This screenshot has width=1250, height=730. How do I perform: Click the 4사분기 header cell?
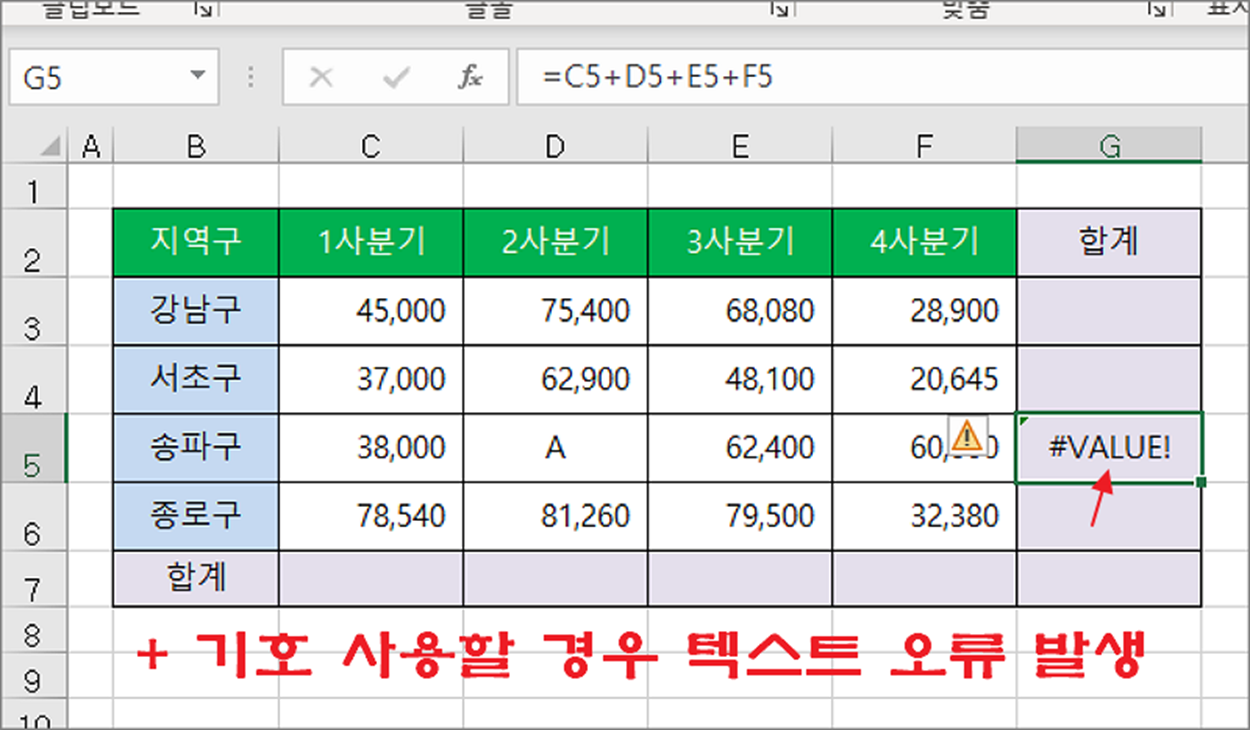[924, 243]
